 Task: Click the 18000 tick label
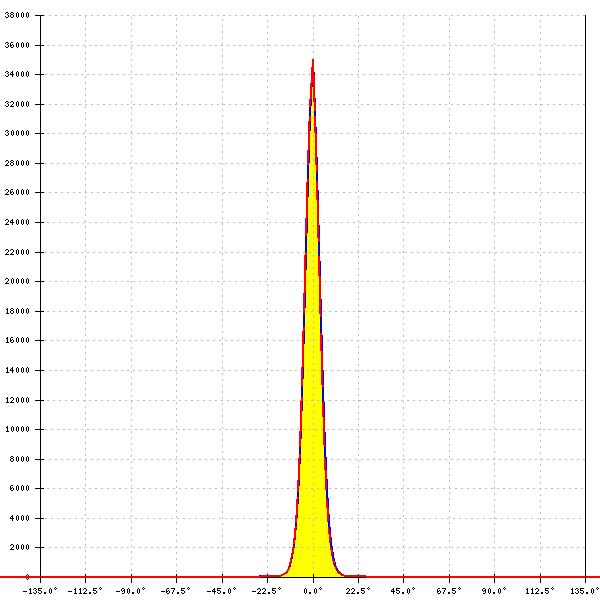pos(17,311)
